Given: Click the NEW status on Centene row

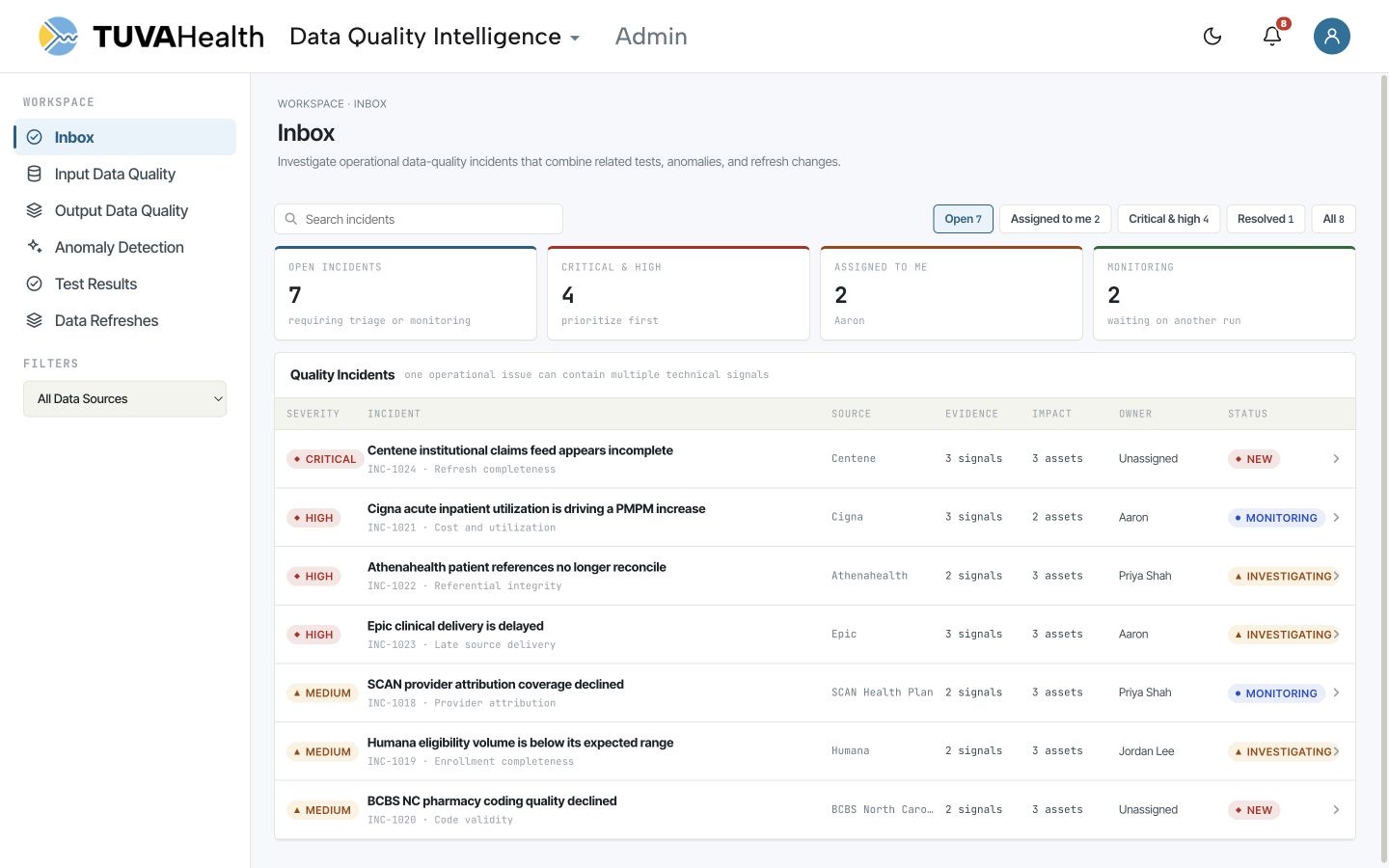Looking at the screenshot, I should [1254, 459].
